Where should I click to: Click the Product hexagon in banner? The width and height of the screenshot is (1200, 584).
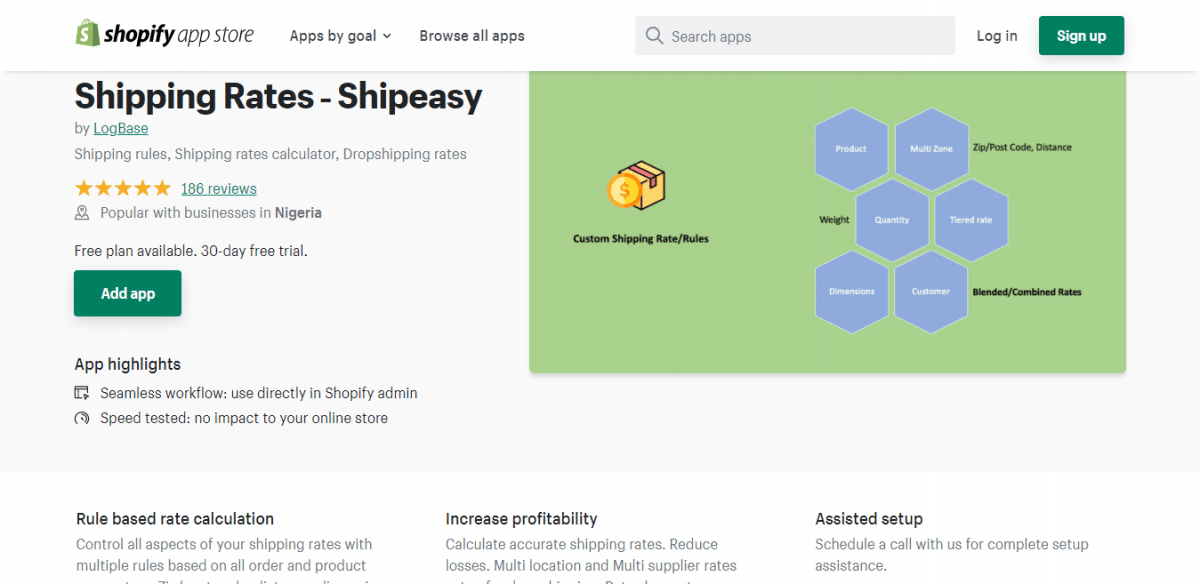pos(851,149)
